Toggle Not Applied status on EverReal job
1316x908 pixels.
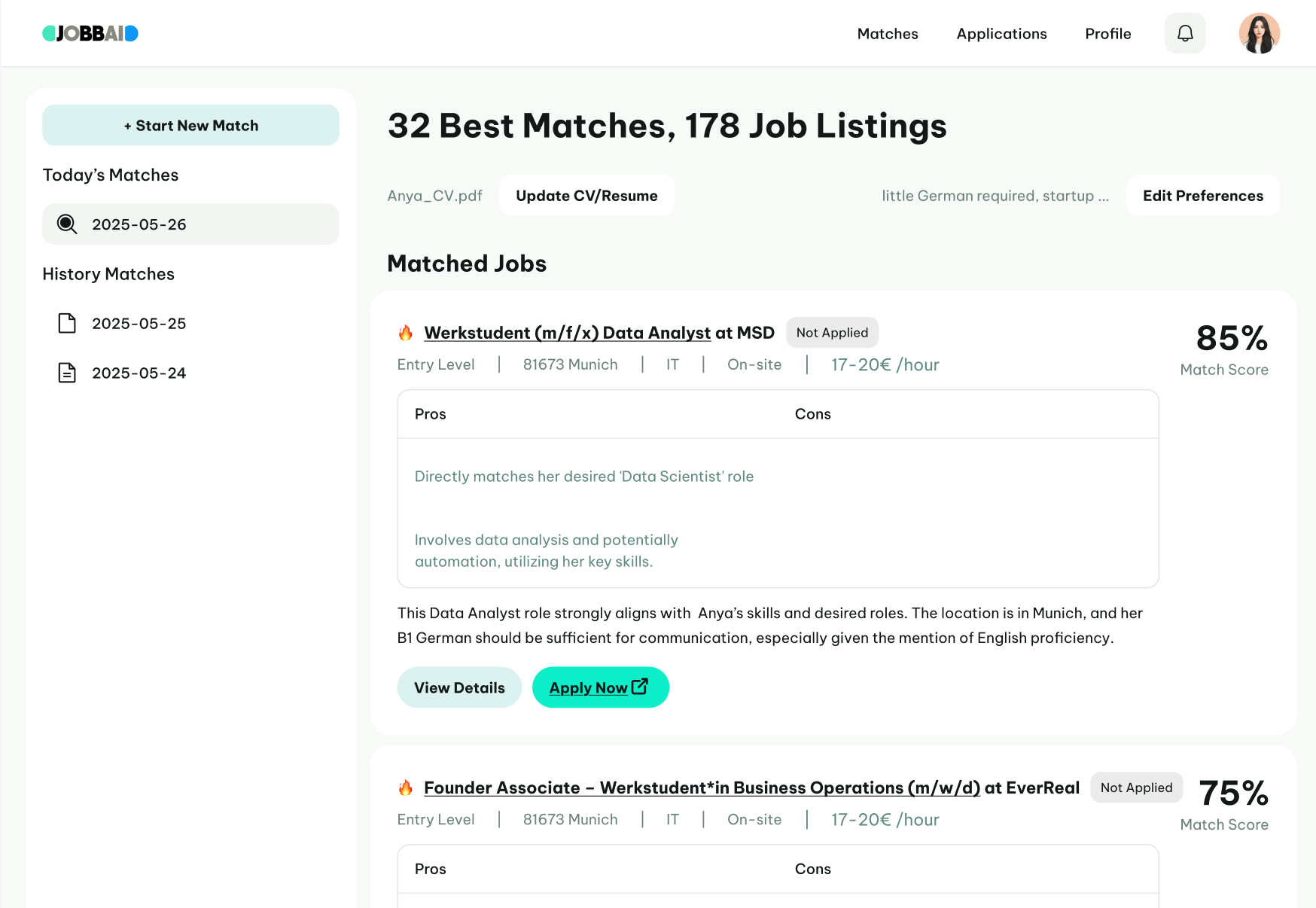pos(1136,788)
